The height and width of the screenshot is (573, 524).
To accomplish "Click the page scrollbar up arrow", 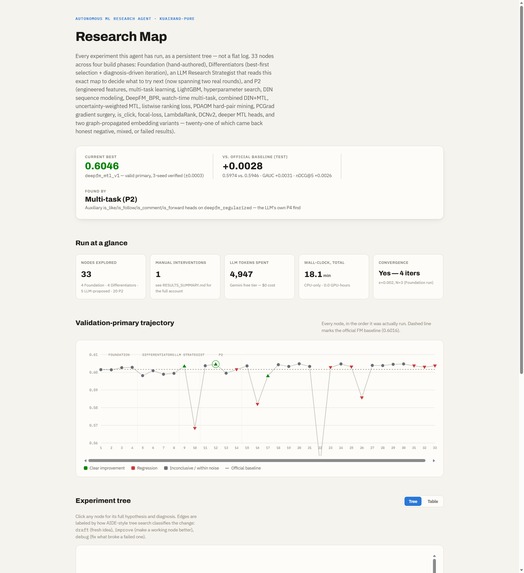I will pos(521,3).
